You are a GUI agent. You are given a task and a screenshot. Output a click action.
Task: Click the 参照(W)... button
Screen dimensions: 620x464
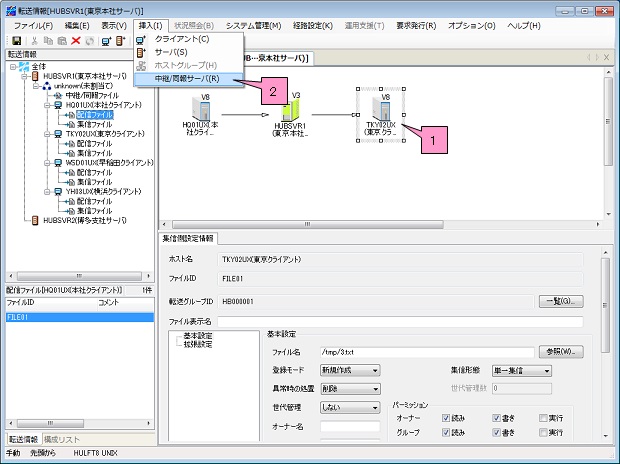(x=564, y=352)
